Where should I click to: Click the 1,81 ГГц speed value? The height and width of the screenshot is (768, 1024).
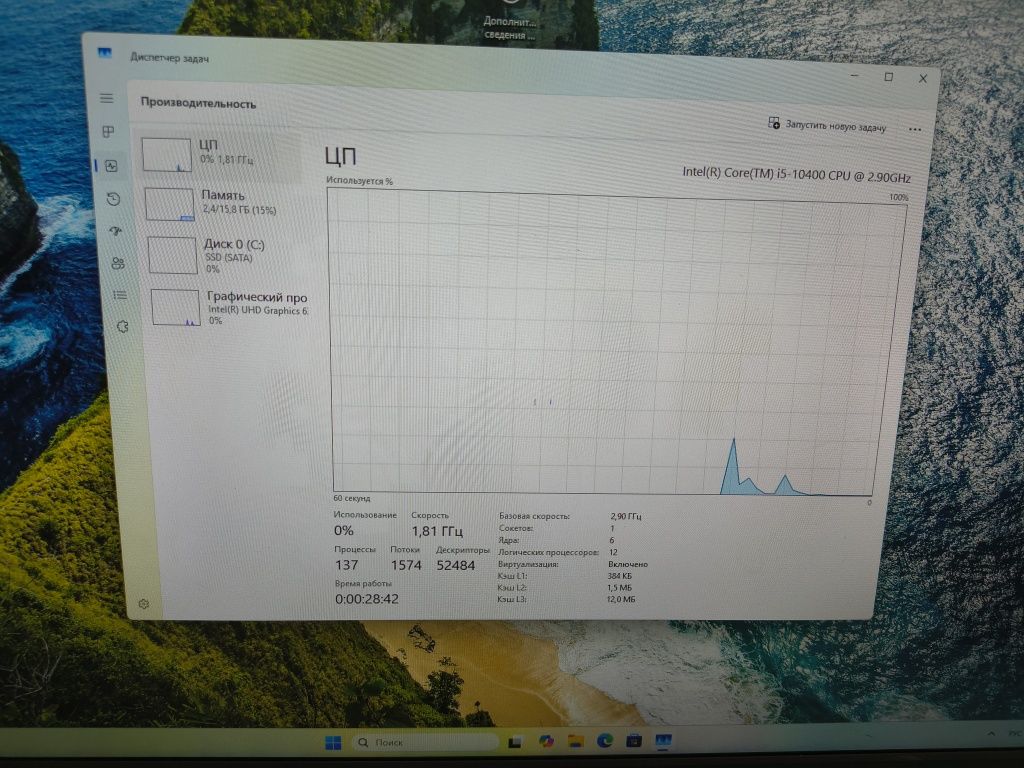point(437,531)
